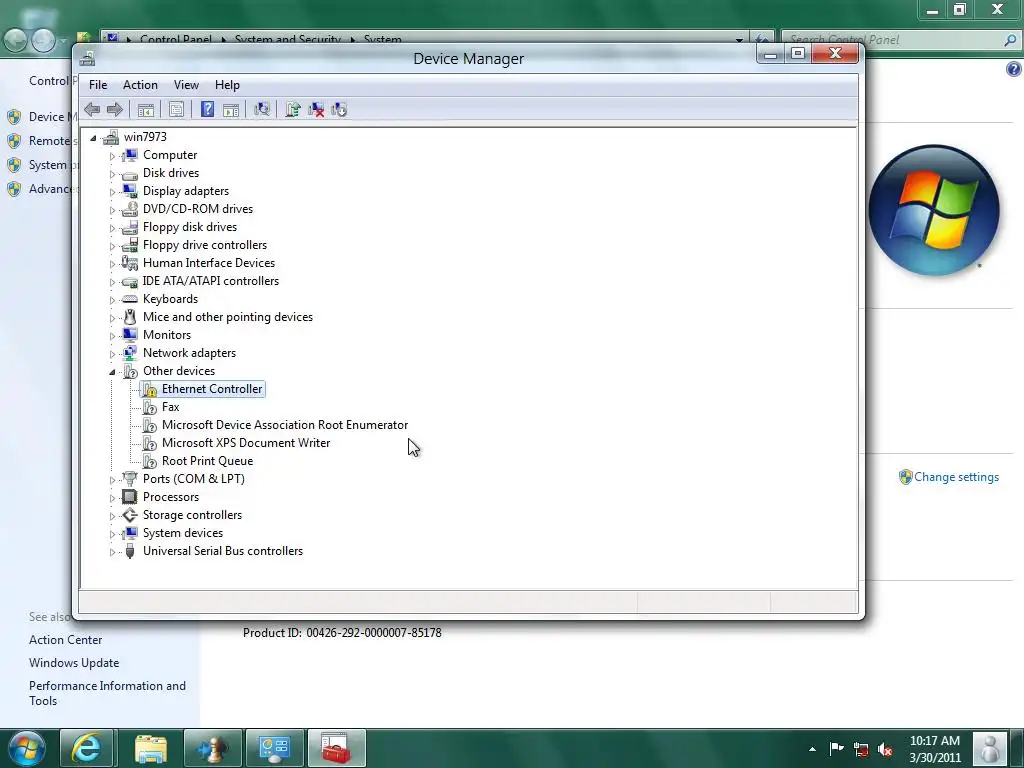Click the Uninstall toolbar icon with red X
The height and width of the screenshot is (768, 1024).
pyautogui.click(x=316, y=110)
